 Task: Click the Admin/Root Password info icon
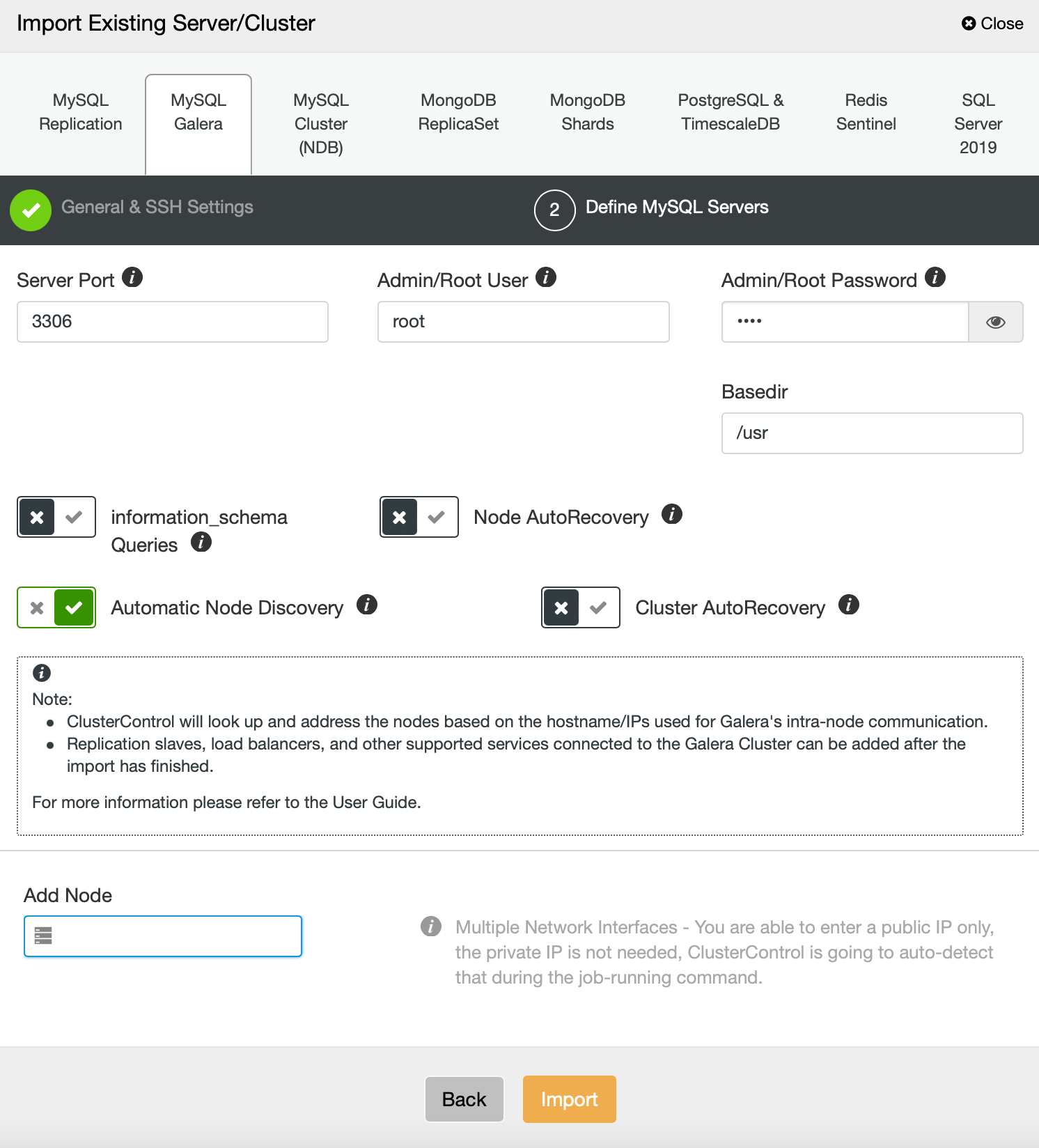point(935,277)
